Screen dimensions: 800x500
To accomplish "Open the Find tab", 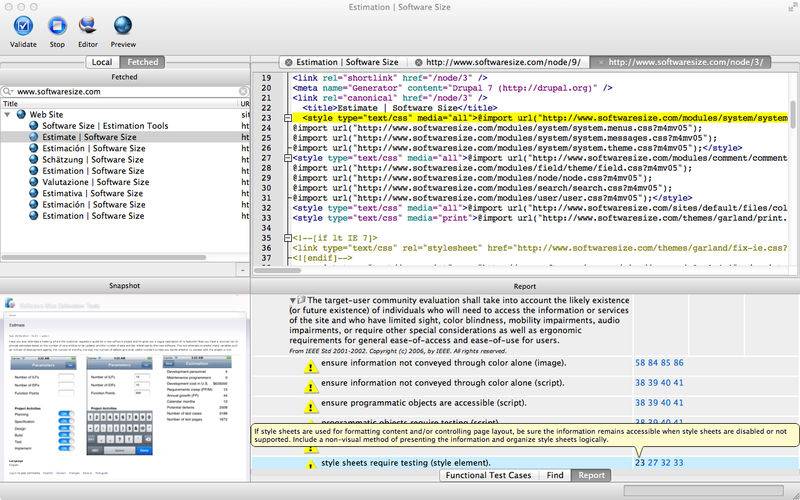I will click(x=555, y=475).
